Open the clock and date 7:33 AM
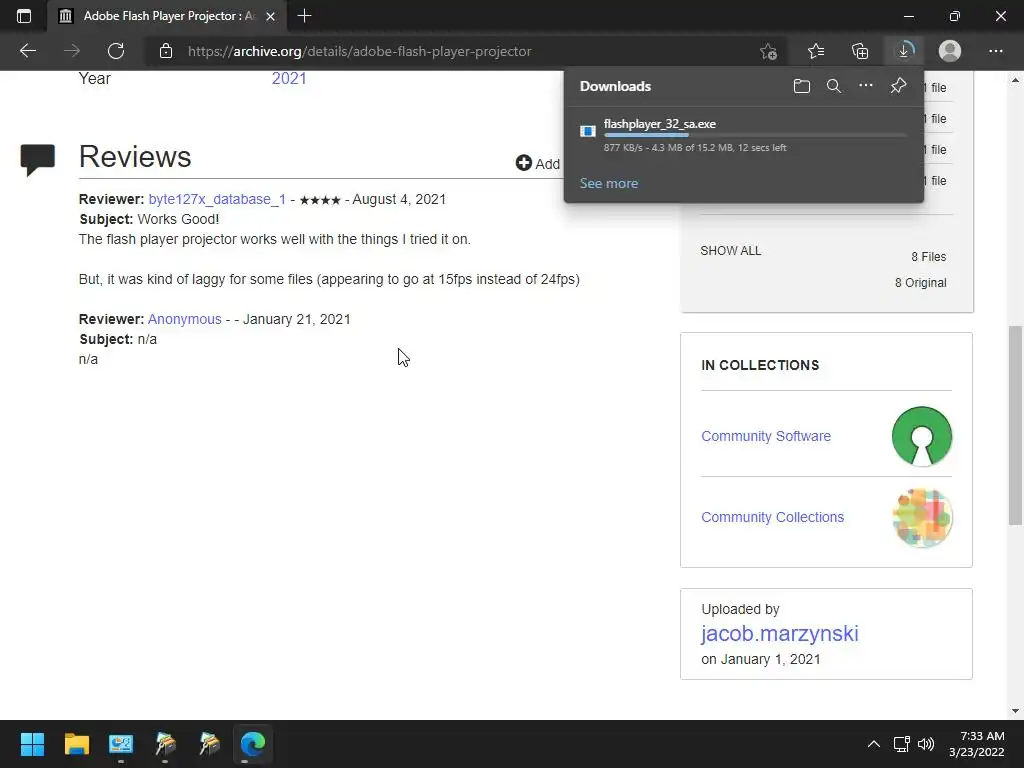The width and height of the screenshot is (1024, 768). pyautogui.click(x=976, y=744)
